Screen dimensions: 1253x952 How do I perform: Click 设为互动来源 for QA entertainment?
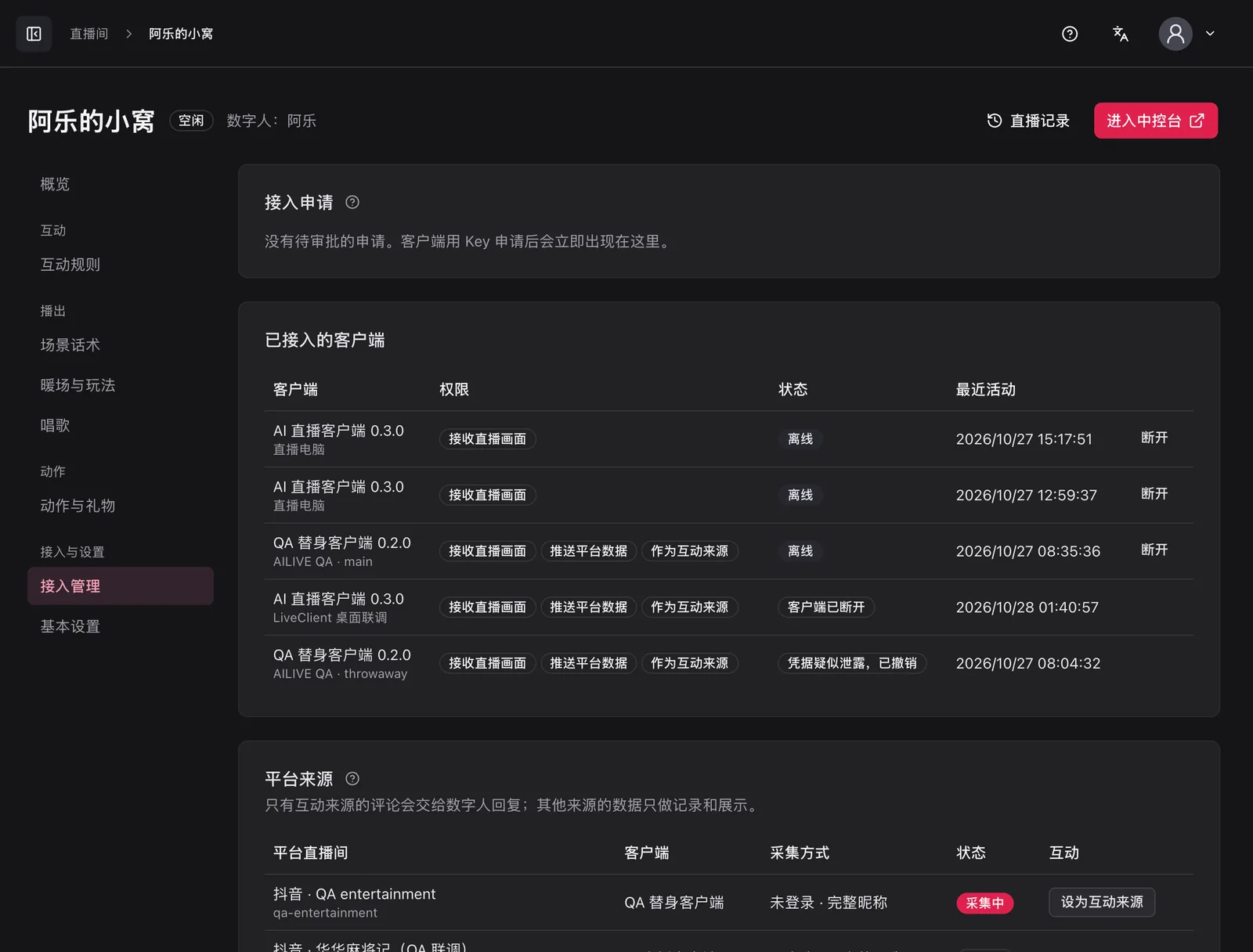pyautogui.click(x=1102, y=902)
